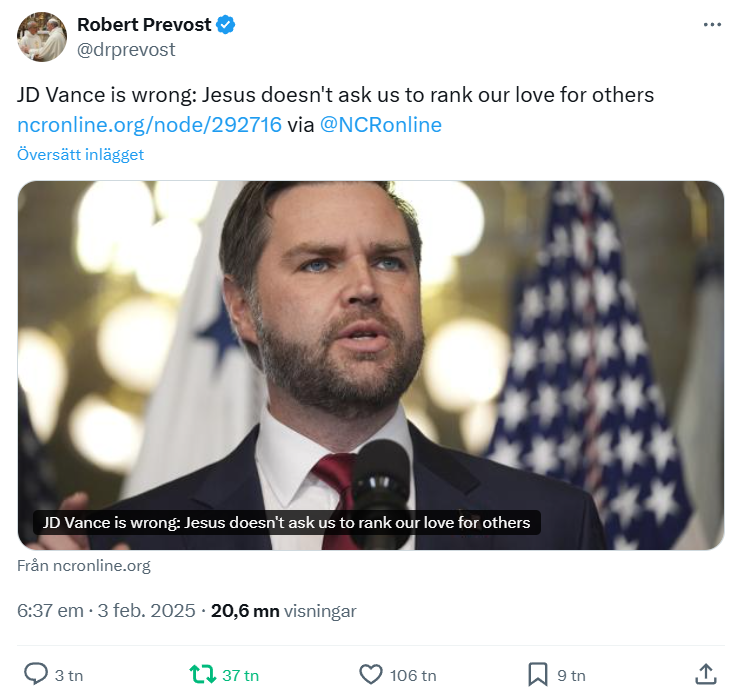743x695 pixels.
Task: Click "Översätt inlägget" to translate the post
Action: pos(81,154)
